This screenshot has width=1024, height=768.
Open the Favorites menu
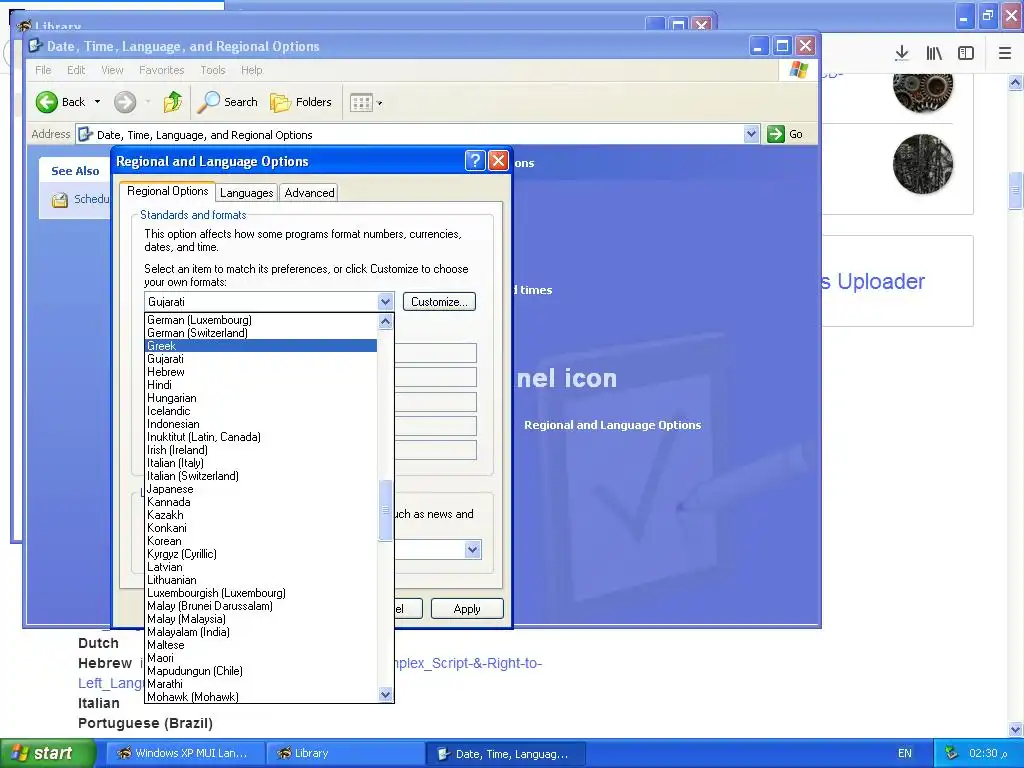161,70
